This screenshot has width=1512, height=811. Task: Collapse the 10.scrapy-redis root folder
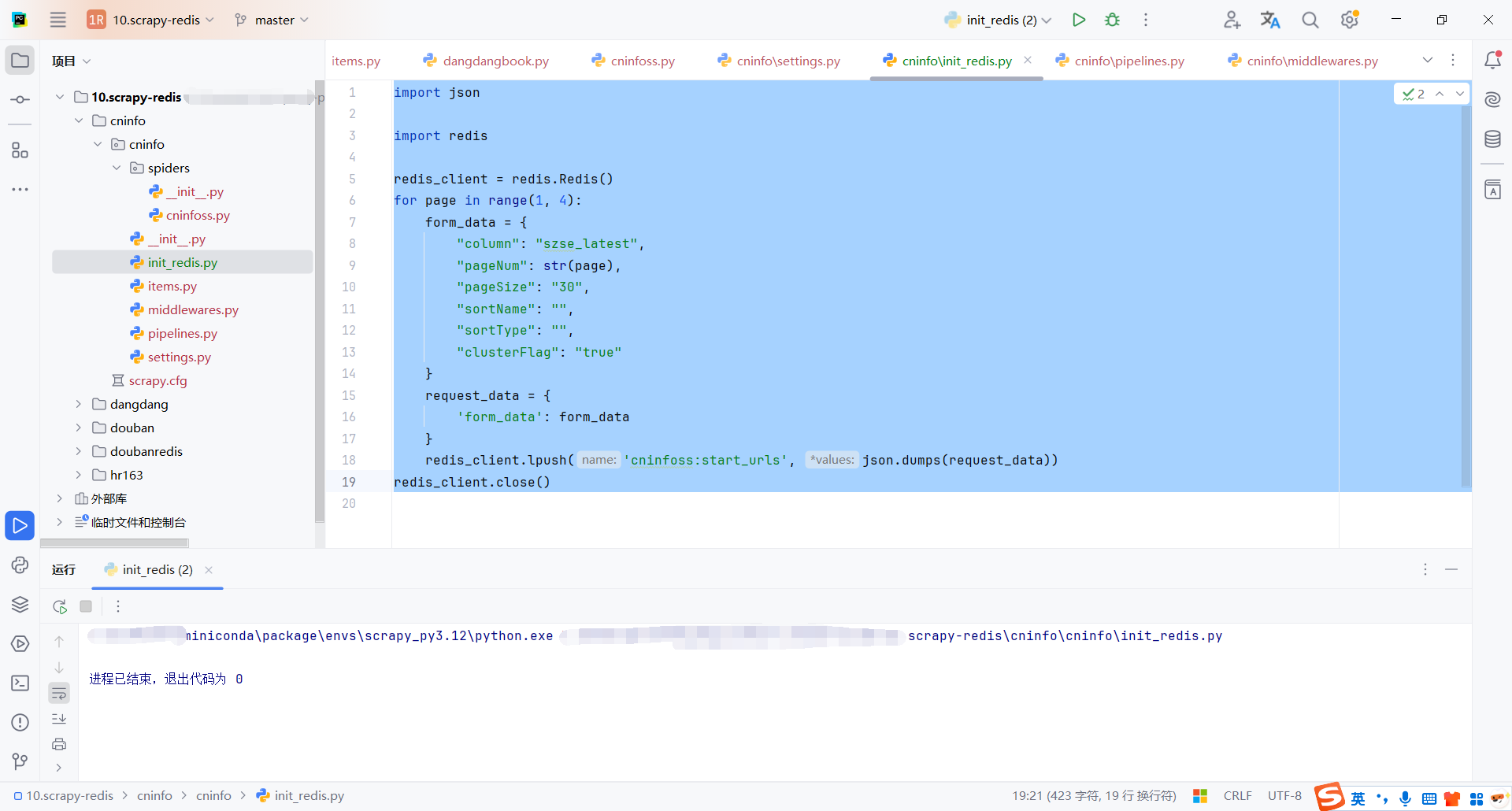click(60, 97)
